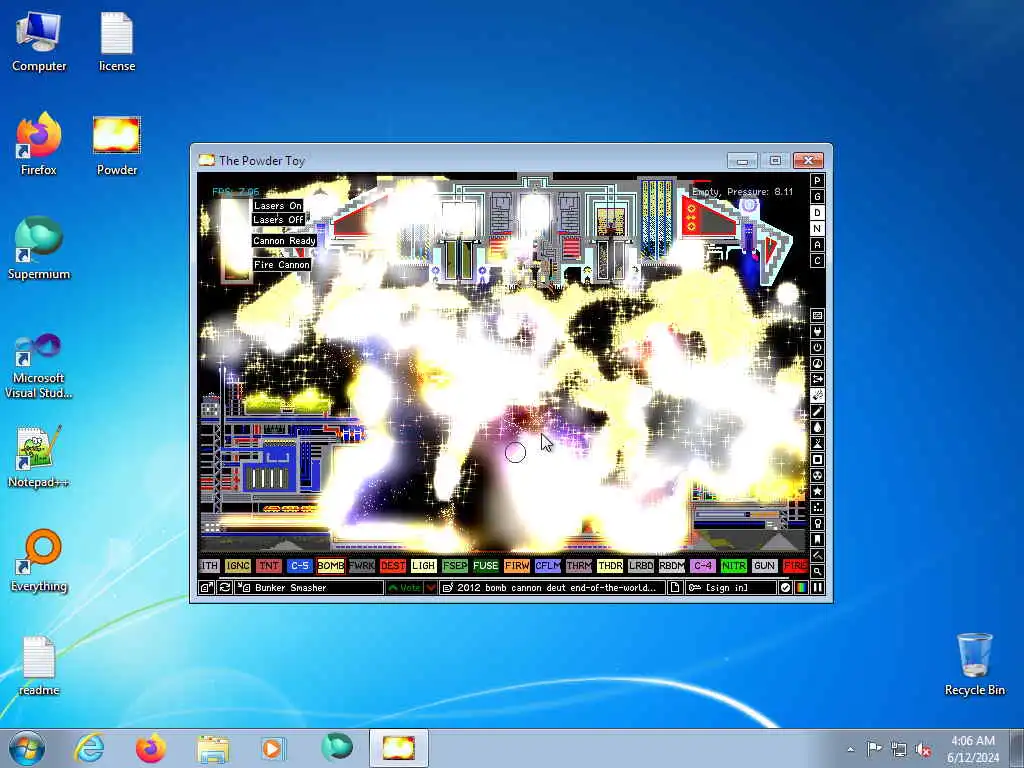Open the Powered Materials category
The width and height of the screenshot is (1024, 768).
click(817, 347)
